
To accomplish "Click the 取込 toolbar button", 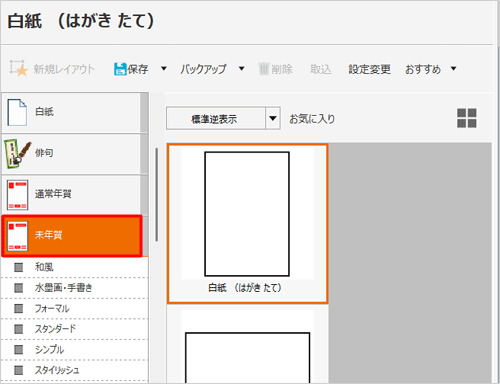I will coord(321,69).
